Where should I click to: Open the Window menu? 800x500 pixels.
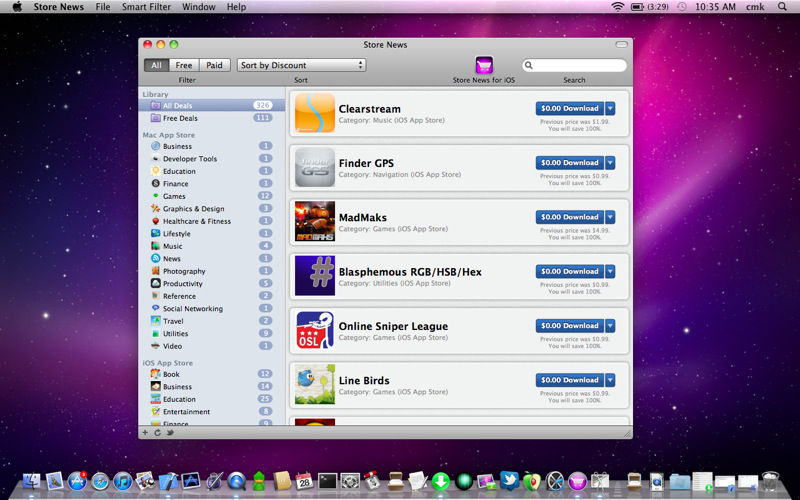[198, 7]
